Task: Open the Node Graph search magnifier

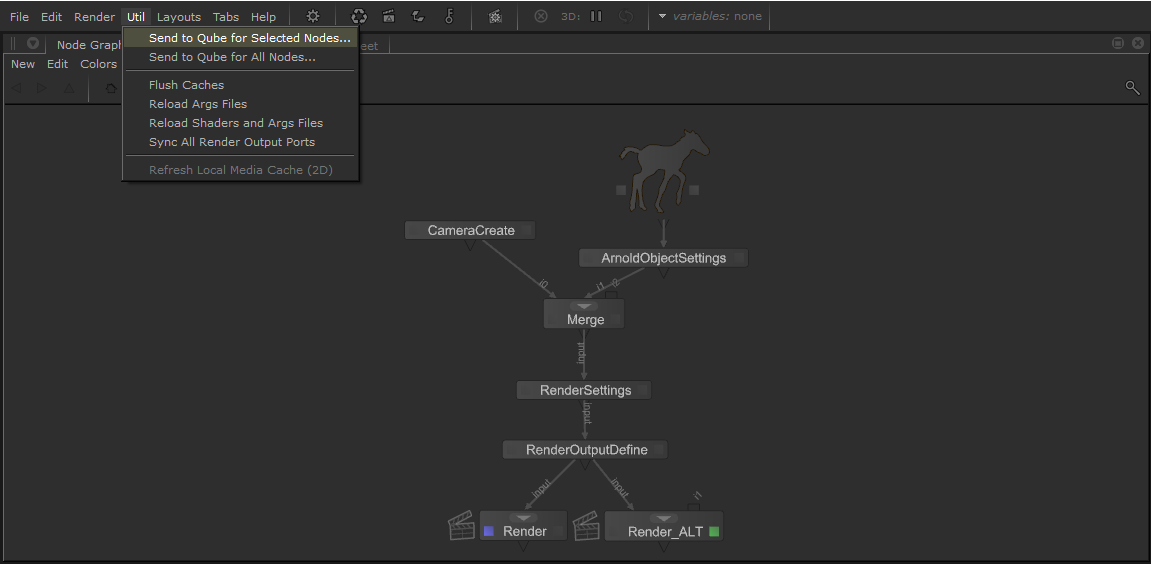Action: (x=1132, y=88)
